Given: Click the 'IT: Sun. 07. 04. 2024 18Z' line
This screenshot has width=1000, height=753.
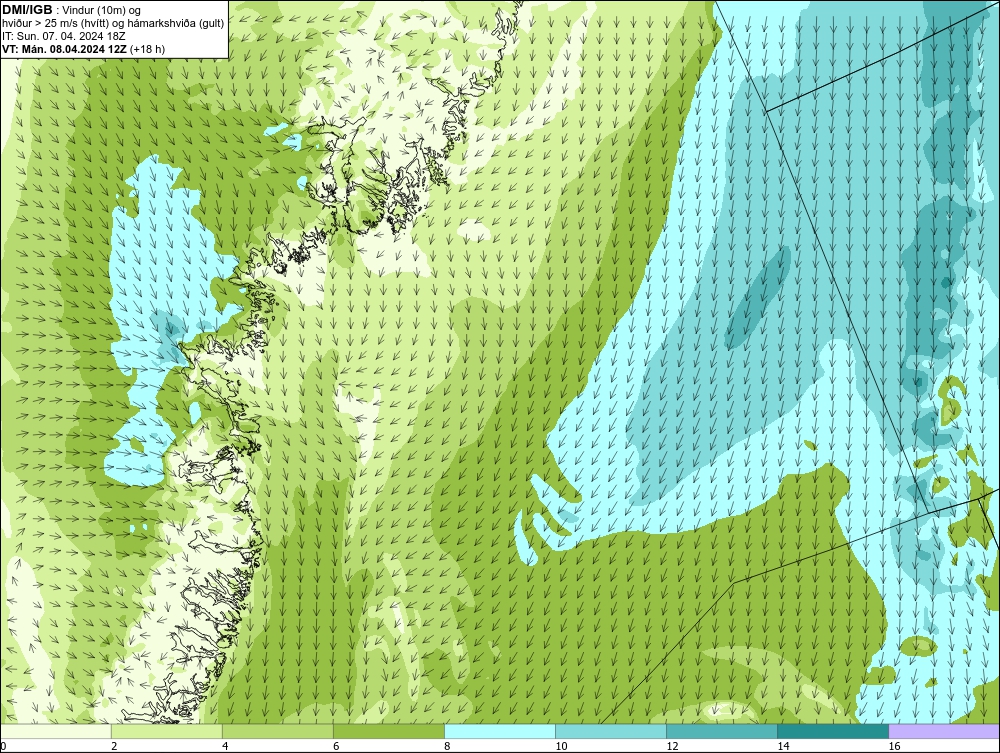Looking at the screenshot, I should (x=64, y=36).
